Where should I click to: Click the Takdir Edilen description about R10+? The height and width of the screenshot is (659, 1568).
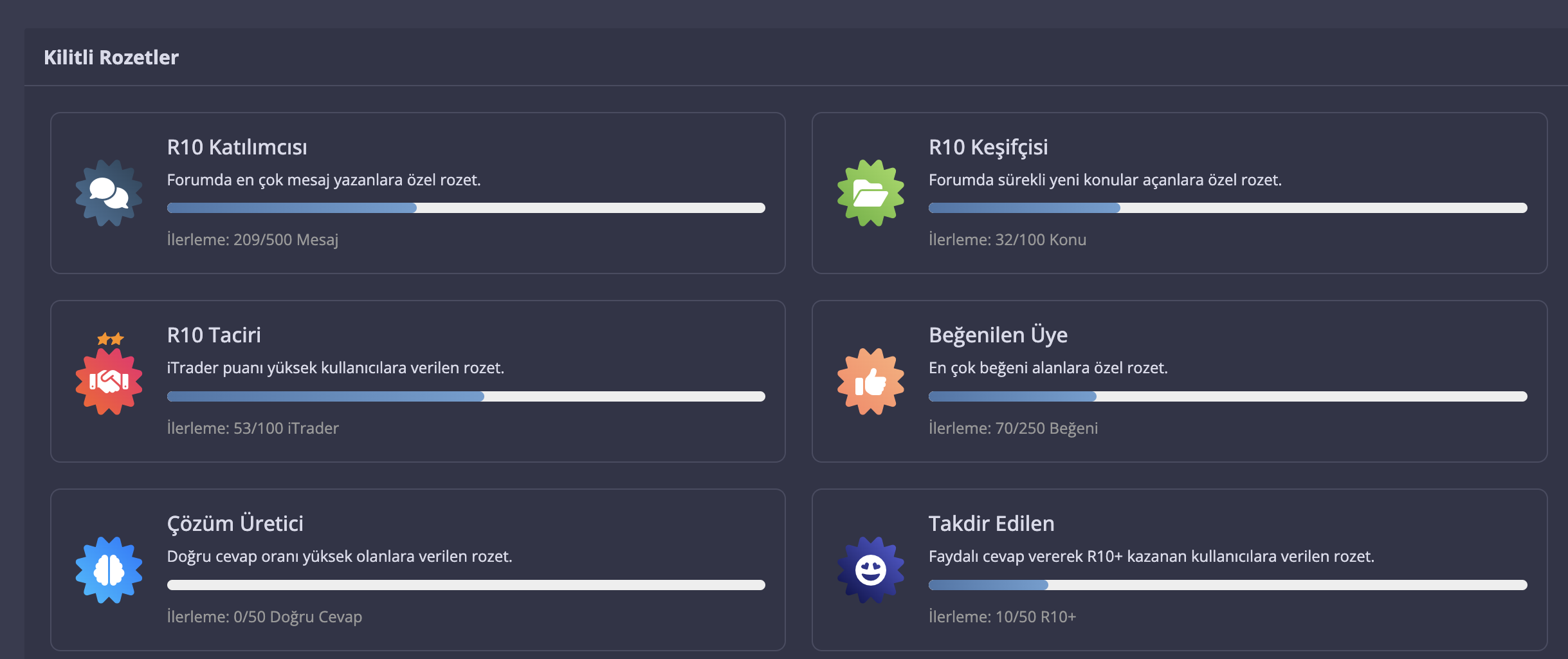[x=1151, y=557]
